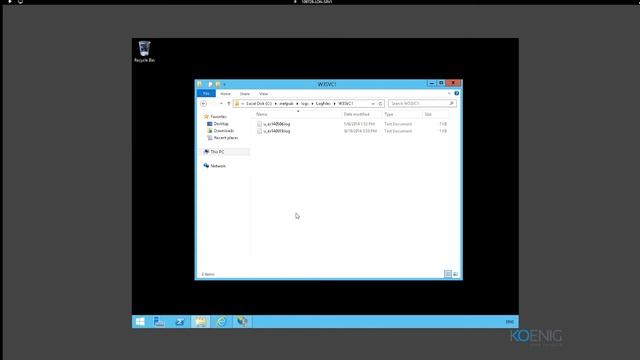This screenshot has height=360, width=640.
Task: Click the Text Document type of the upper file
Action: click(x=398, y=124)
